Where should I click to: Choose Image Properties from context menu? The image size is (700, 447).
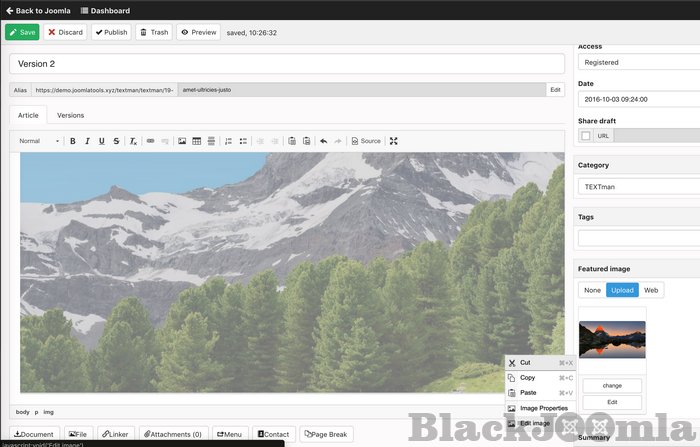coord(543,408)
